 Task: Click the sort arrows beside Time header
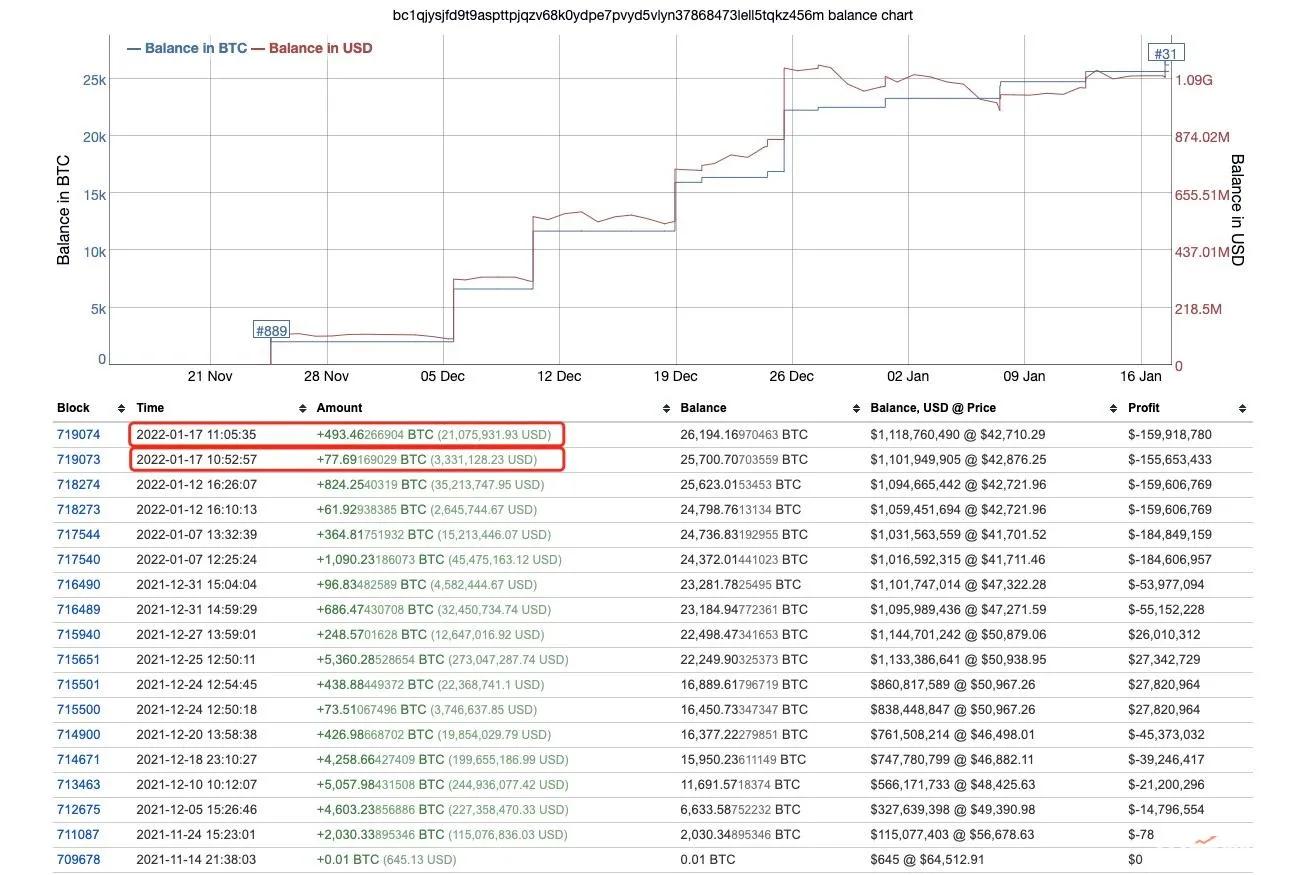pyautogui.click(x=303, y=409)
